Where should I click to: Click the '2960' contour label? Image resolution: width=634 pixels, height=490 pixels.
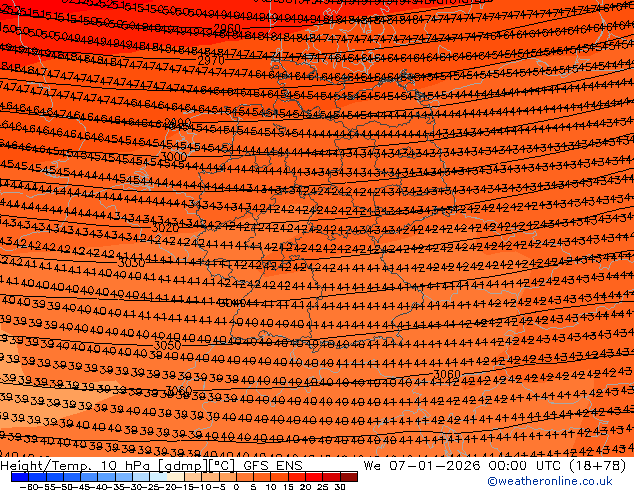tap(226, 29)
